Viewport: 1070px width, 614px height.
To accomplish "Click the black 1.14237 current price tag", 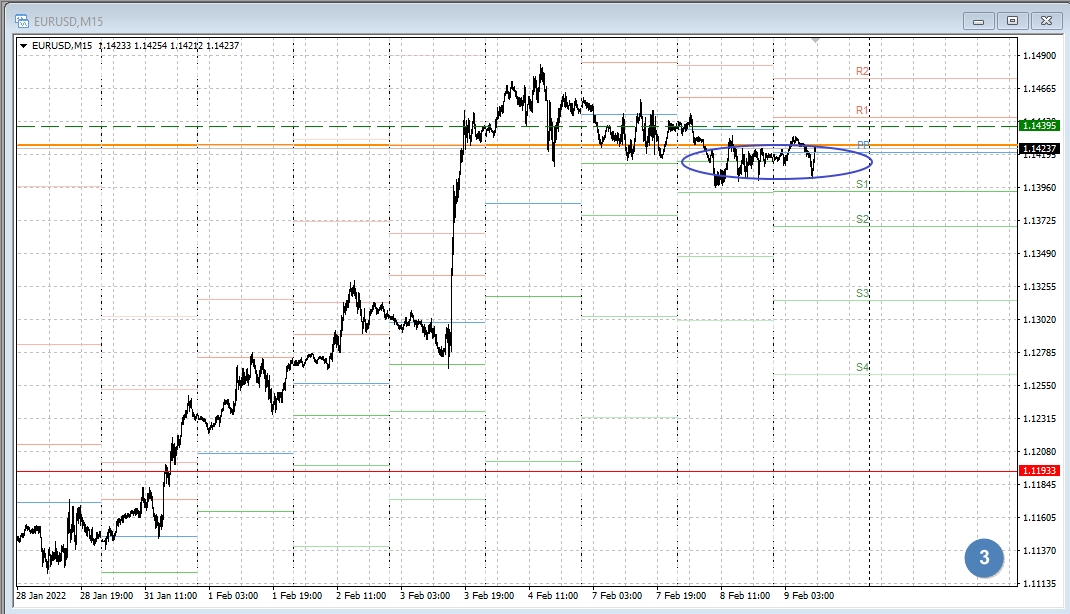I will (x=1039, y=149).
